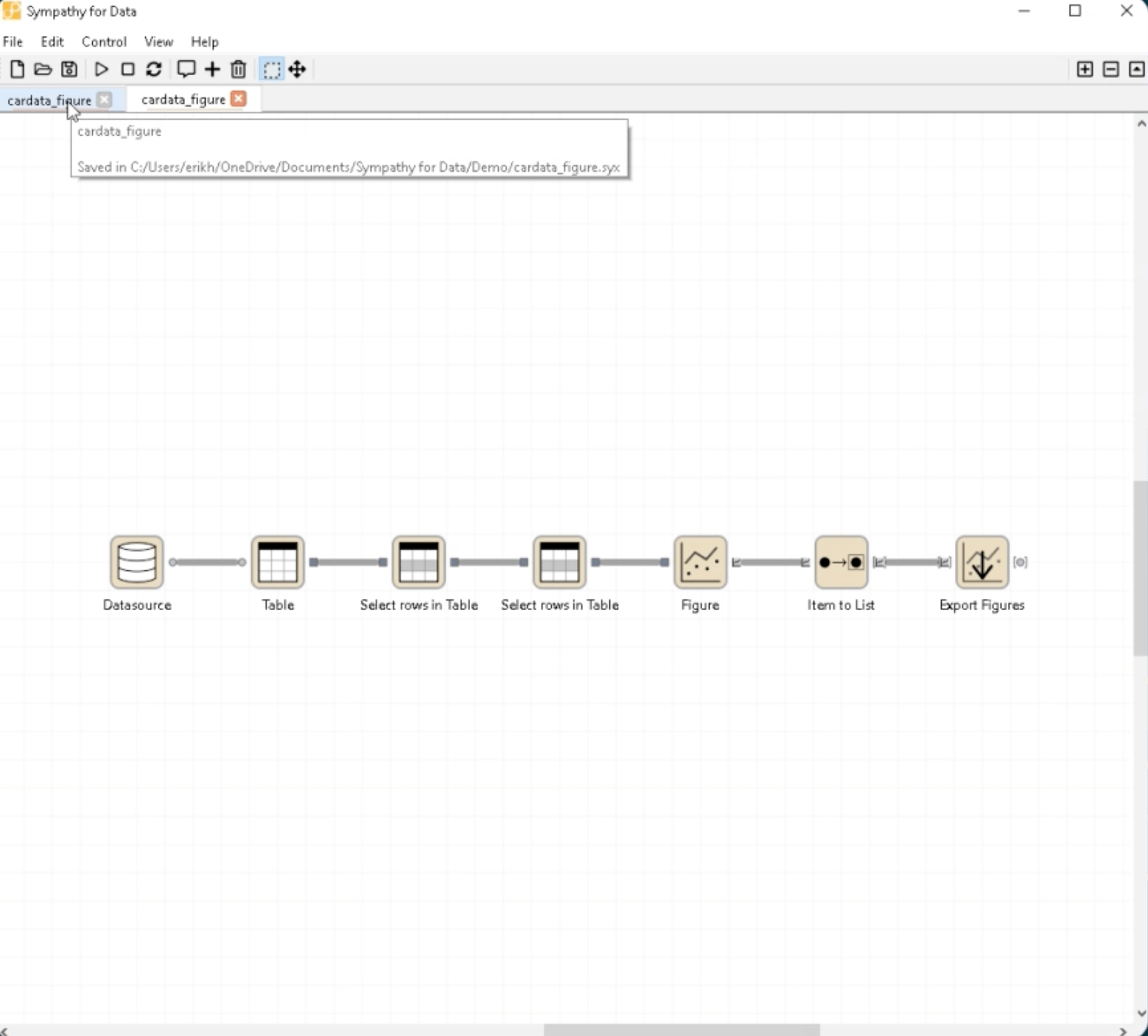
Task: Reload the flow with circular arrows icon
Action: [x=153, y=69]
